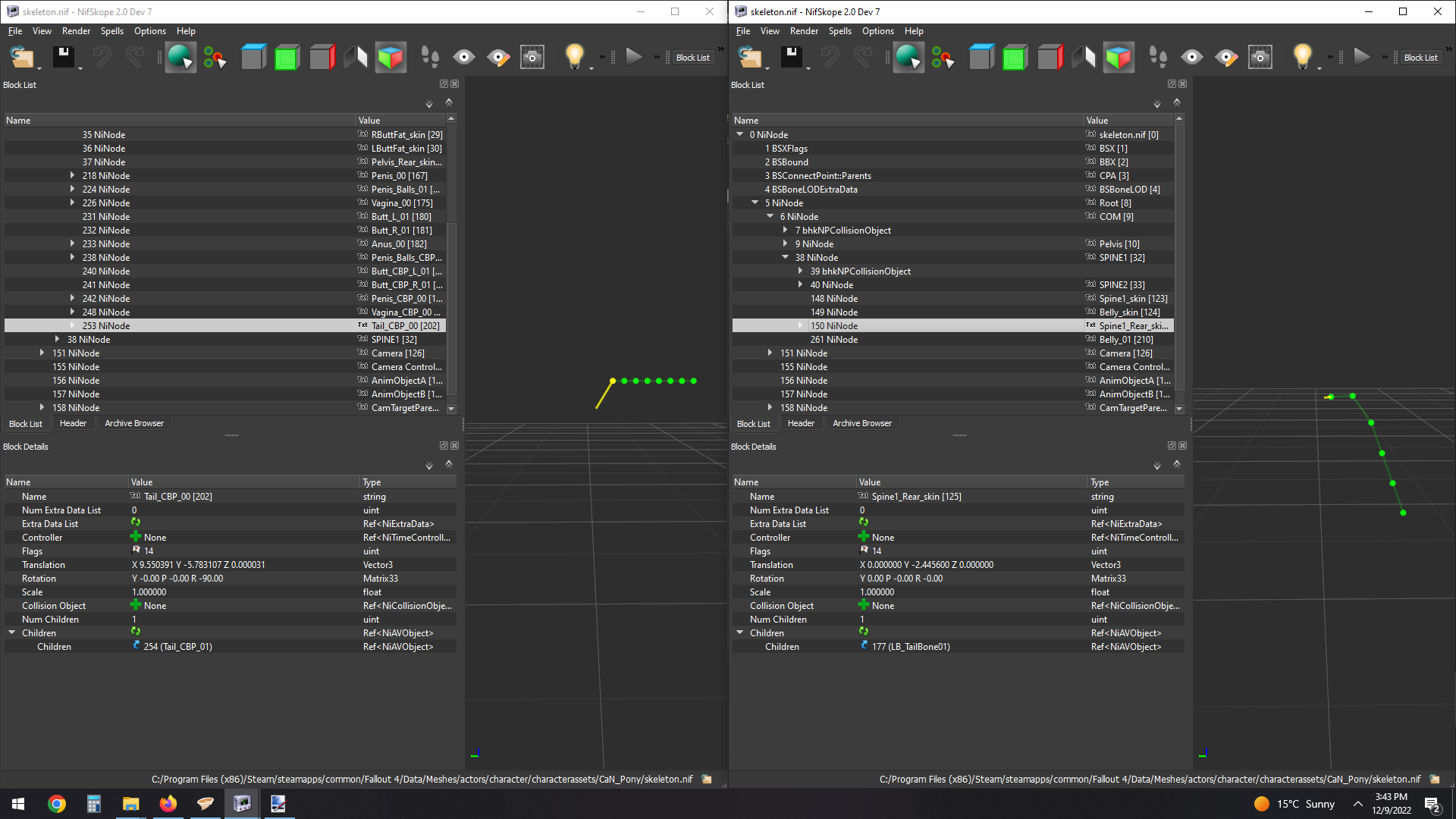
Task: Click the eye-with-pencil icon in left window
Action: [x=498, y=58]
